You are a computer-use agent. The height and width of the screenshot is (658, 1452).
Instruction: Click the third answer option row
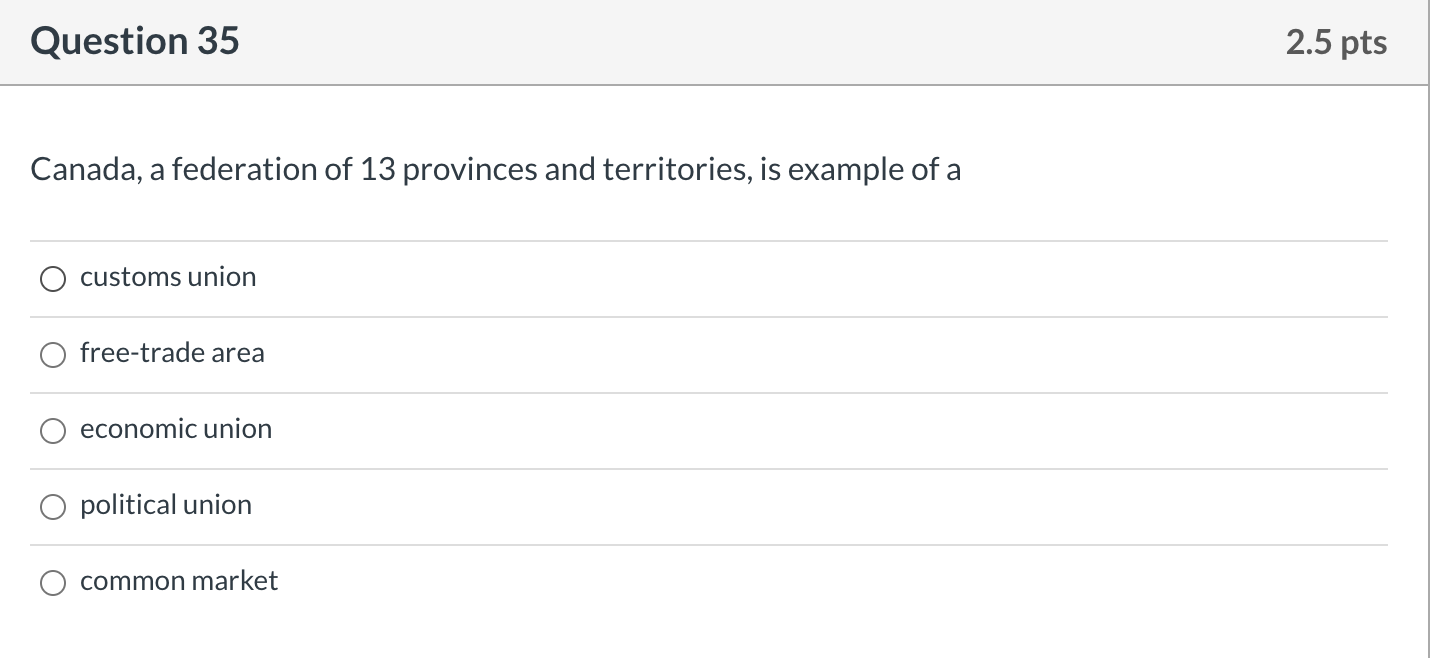700,430
